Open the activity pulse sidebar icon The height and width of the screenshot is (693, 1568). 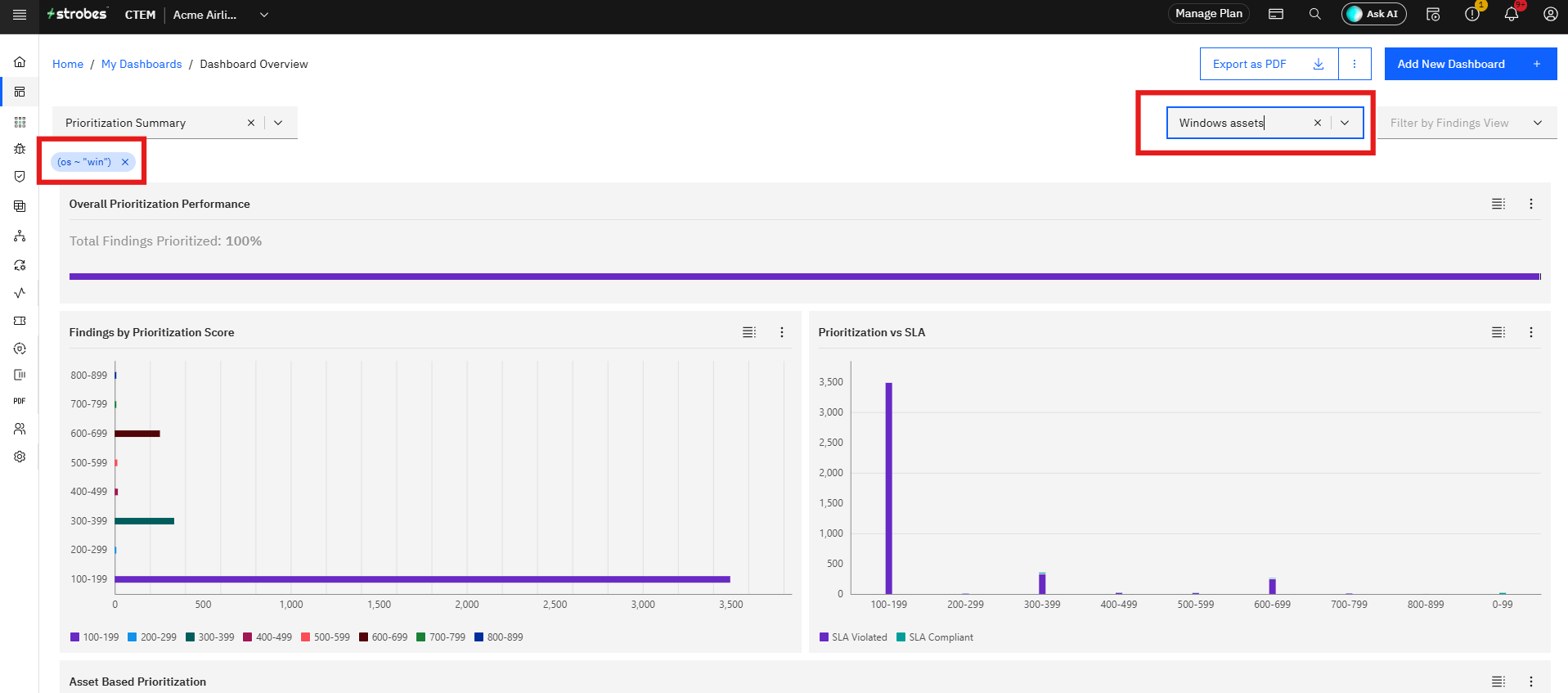pyautogui.click(x=20, y=293)
